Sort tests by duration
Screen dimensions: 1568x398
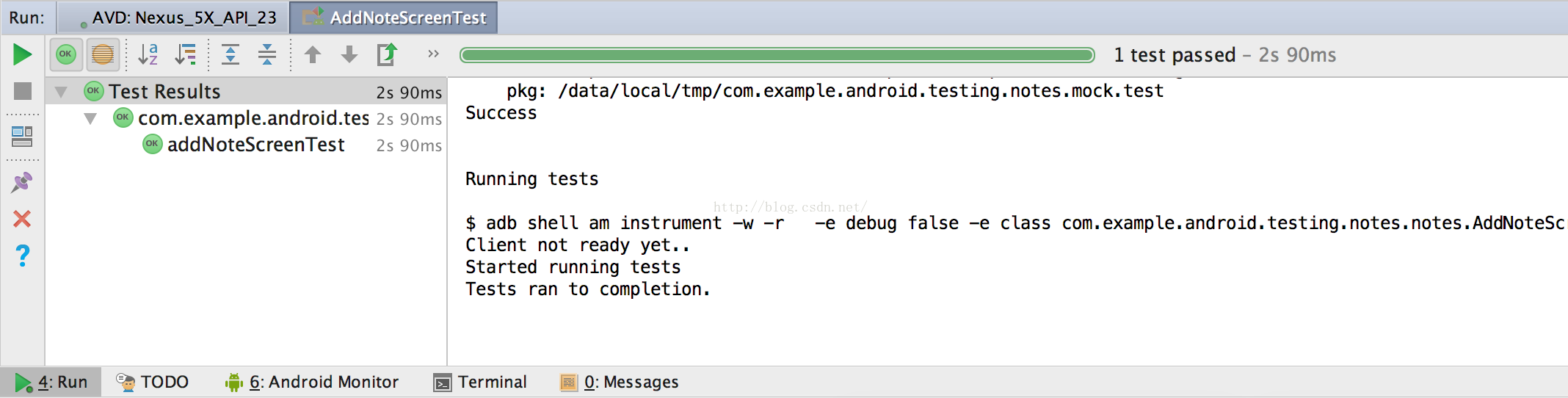(186, 54)
